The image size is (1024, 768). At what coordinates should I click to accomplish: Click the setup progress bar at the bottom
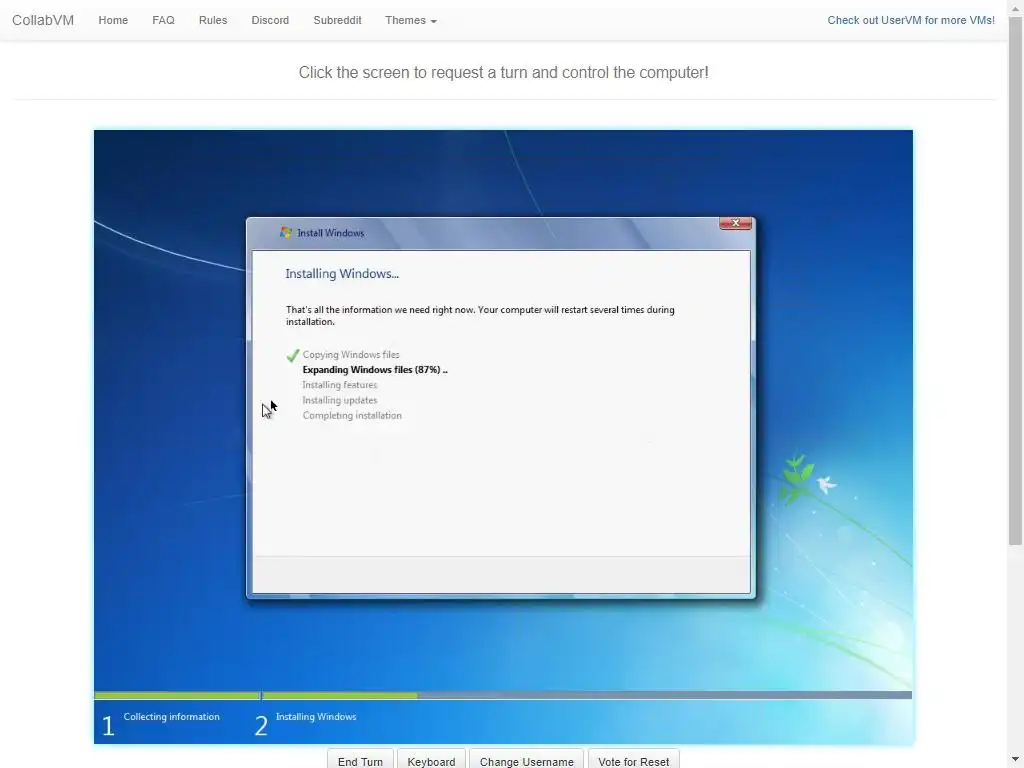[x=503, y=696]
